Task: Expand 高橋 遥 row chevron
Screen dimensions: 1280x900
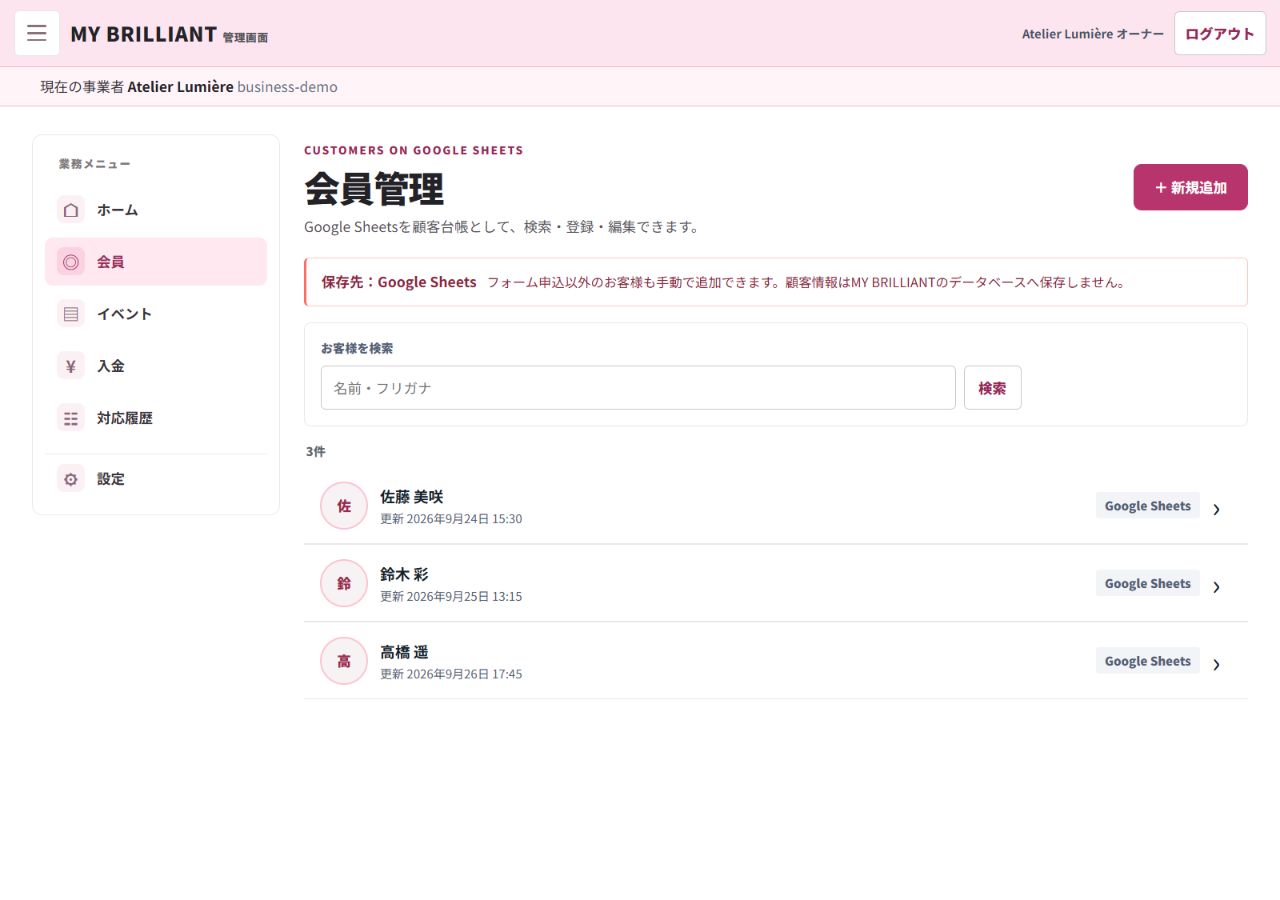Action: pyautogui.click(x=1216, y=664)
